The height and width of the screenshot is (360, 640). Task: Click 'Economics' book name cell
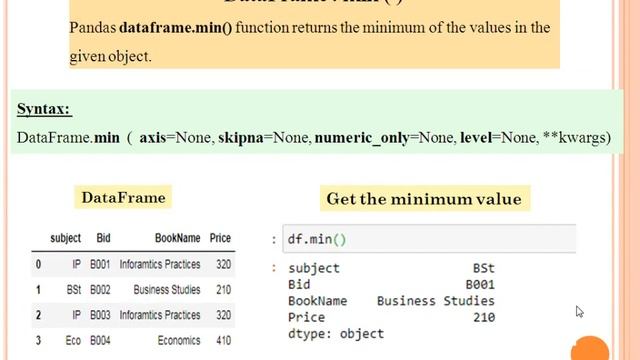179,340
